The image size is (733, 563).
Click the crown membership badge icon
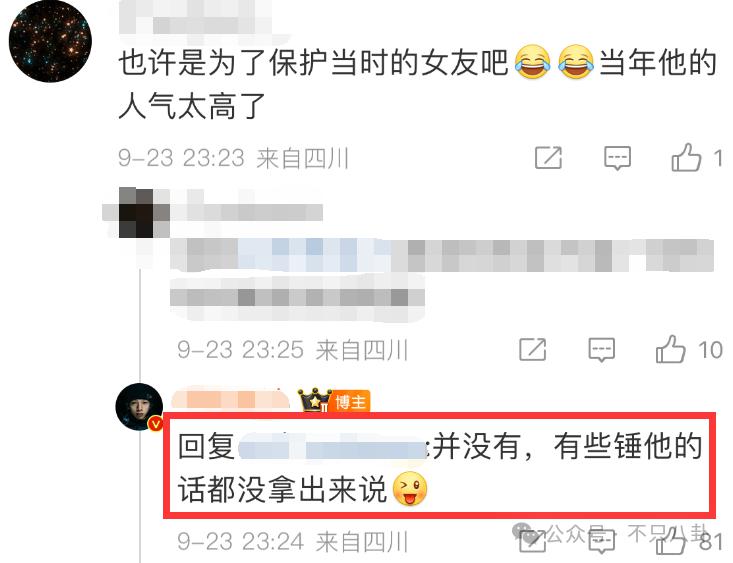click(315, 399)
